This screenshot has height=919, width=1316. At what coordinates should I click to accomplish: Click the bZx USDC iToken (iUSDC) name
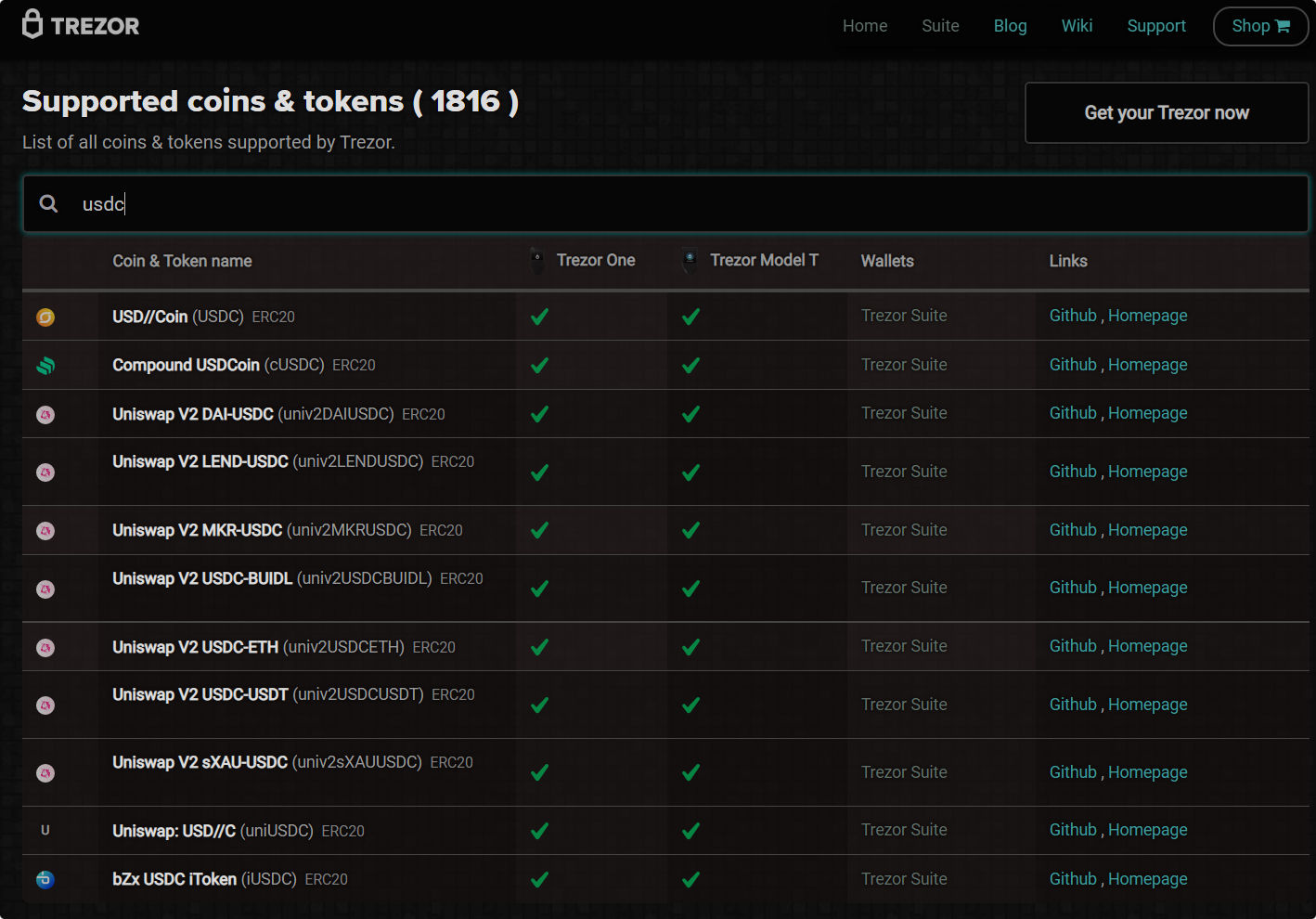pos(204,879)
